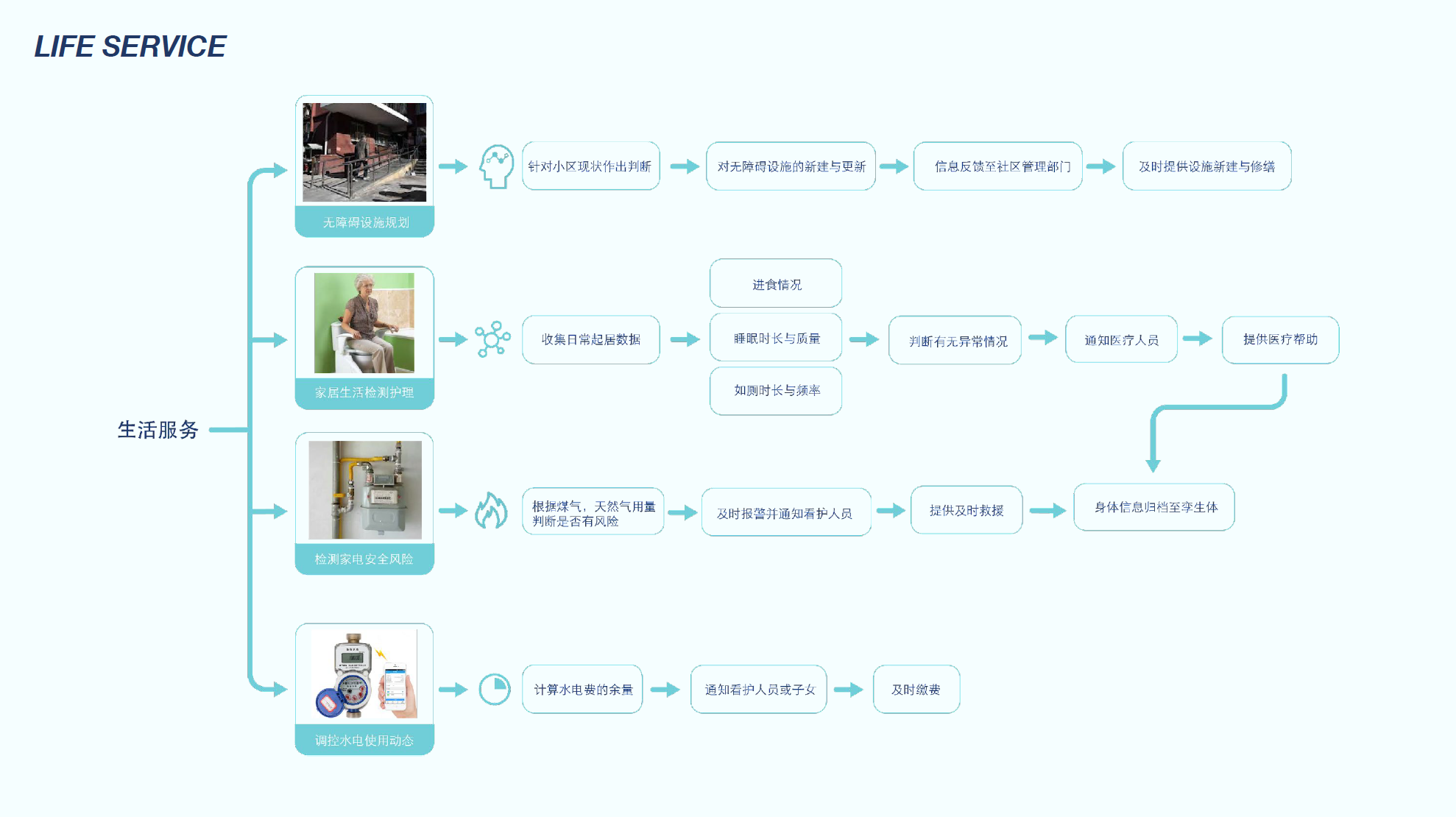1456x817 pixels.
Task: Open the 无障碍设施规划 ramp photo
Action: coord(364,152)
